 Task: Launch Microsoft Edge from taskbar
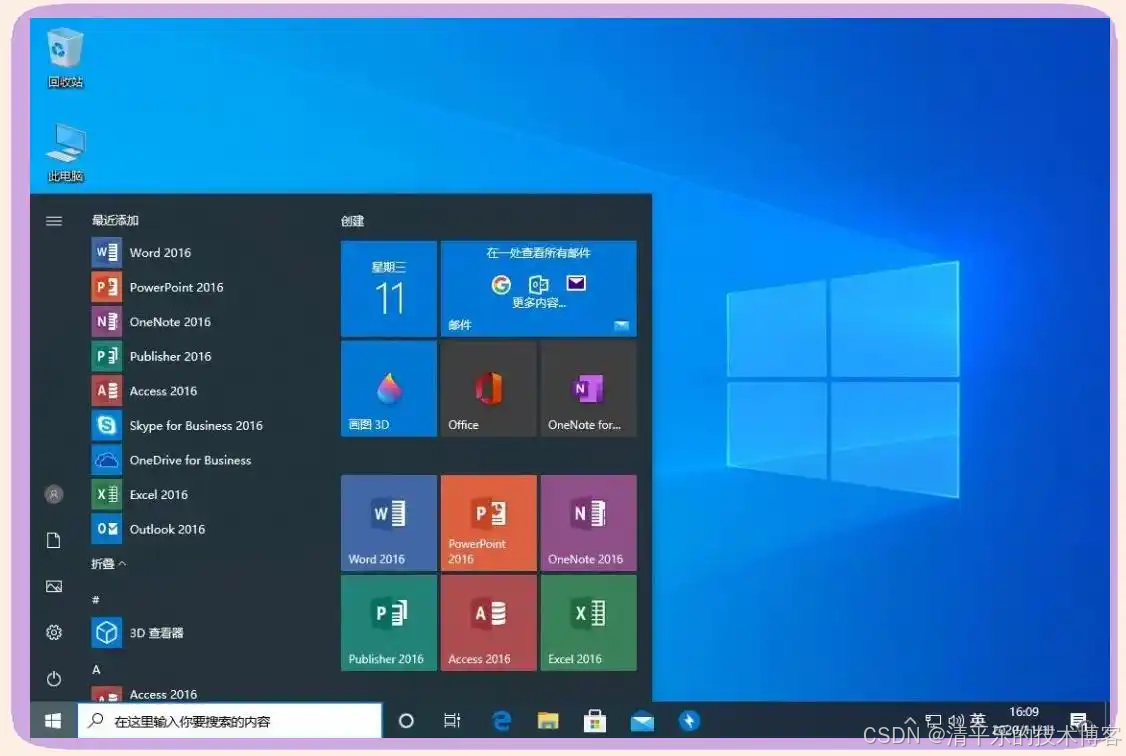[x=501, y=721]
